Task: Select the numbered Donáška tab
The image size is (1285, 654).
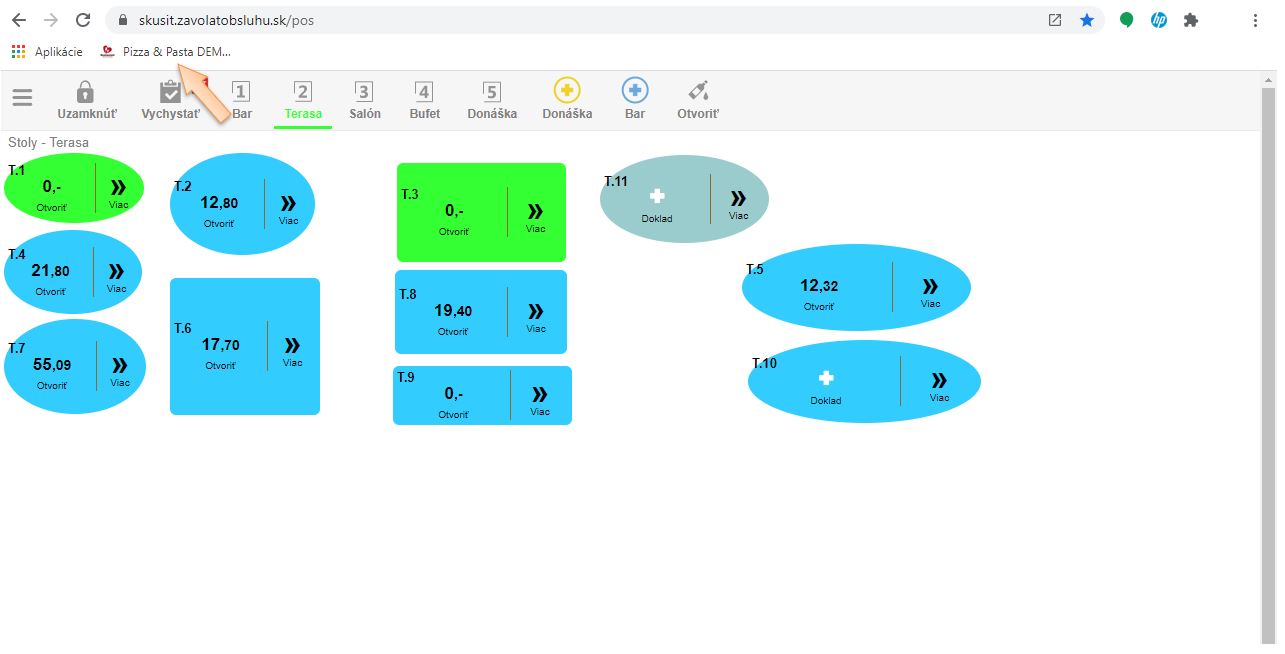Action: coord(492,101)
